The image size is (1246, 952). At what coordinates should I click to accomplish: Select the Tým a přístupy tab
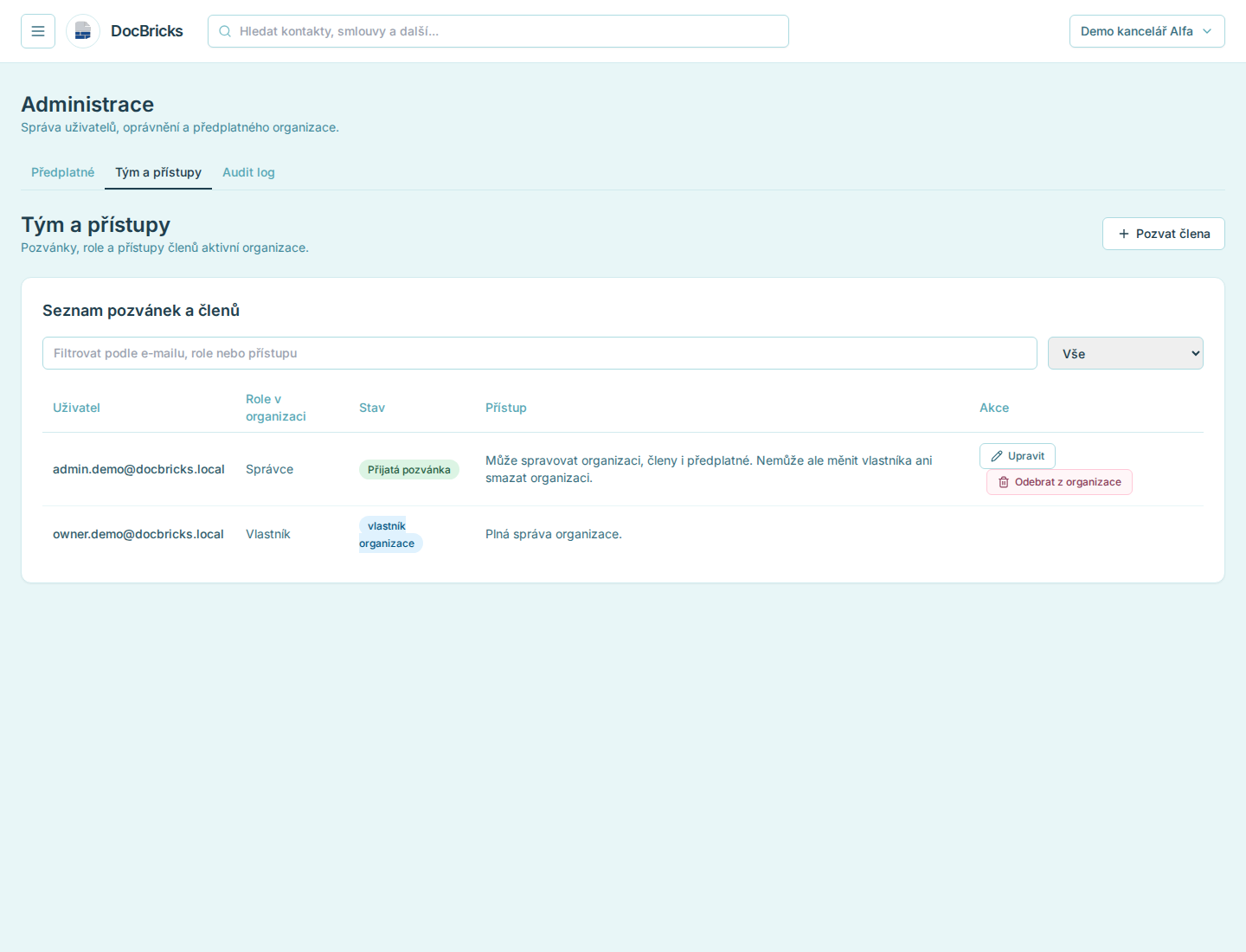[158, 172]
